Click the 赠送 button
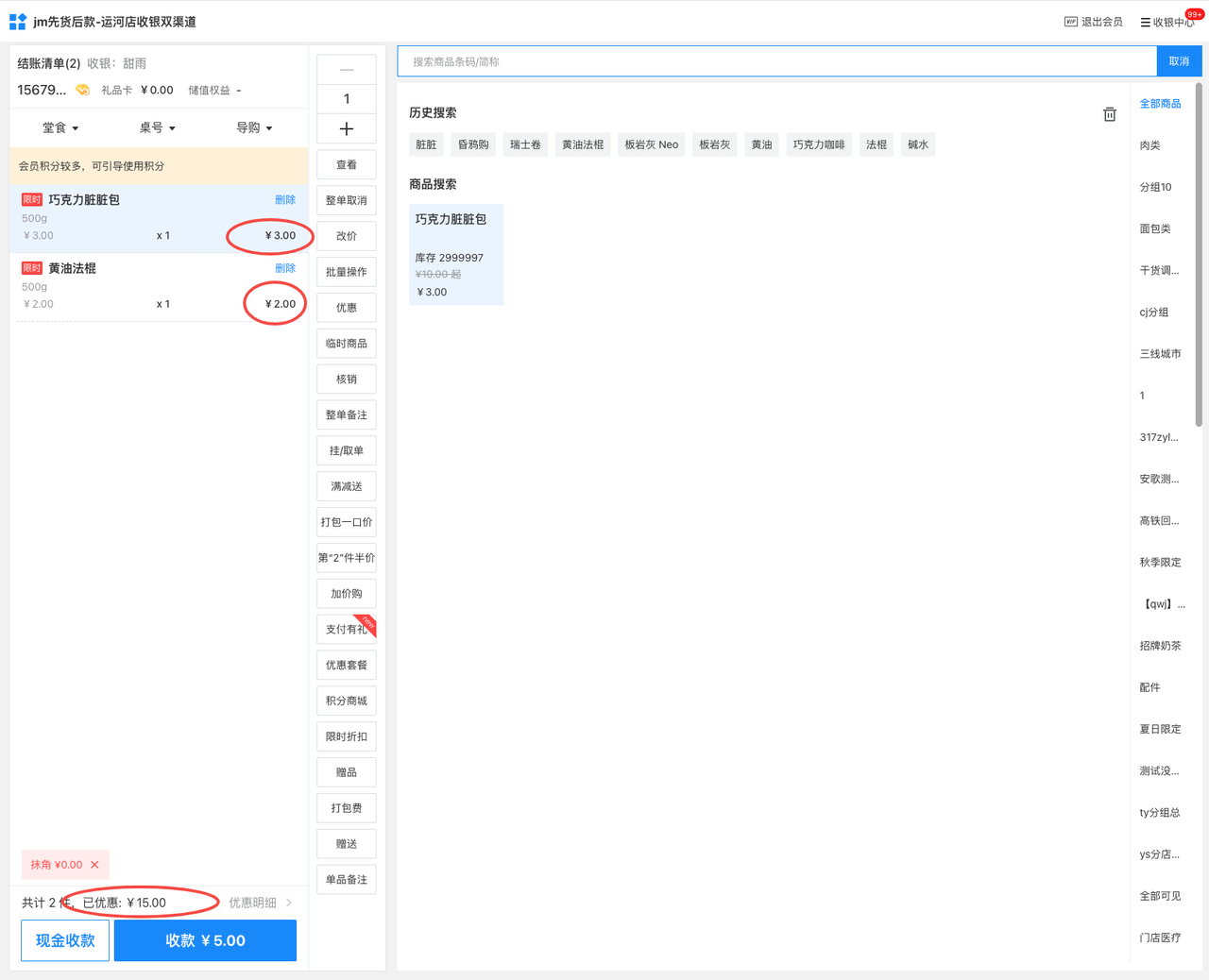The width and height of the screenshot is (1209, 980). (x=347, y=844)
